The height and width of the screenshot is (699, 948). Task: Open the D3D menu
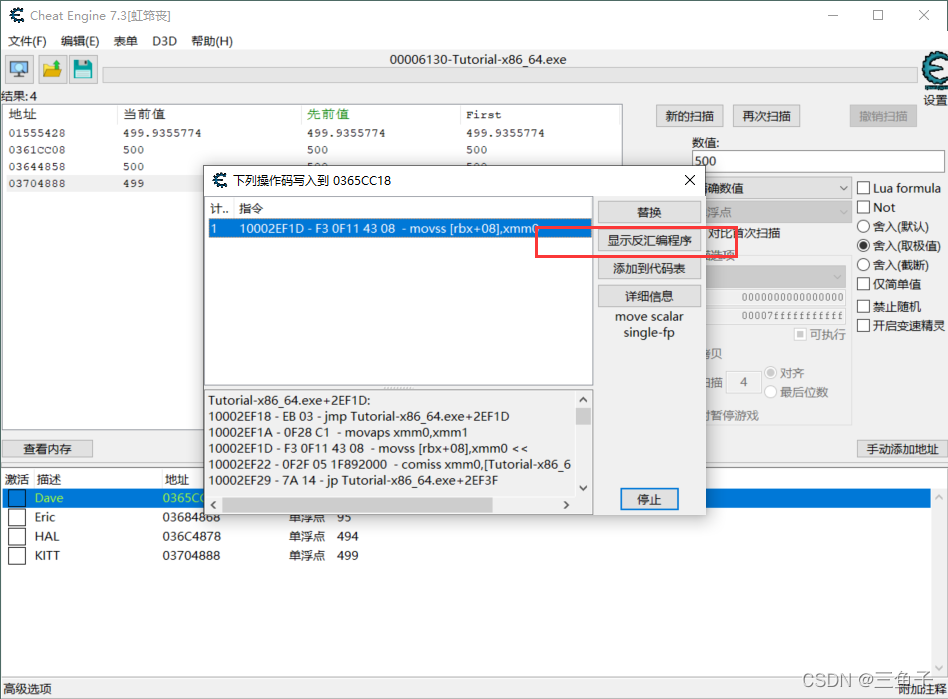click(164, 41)
